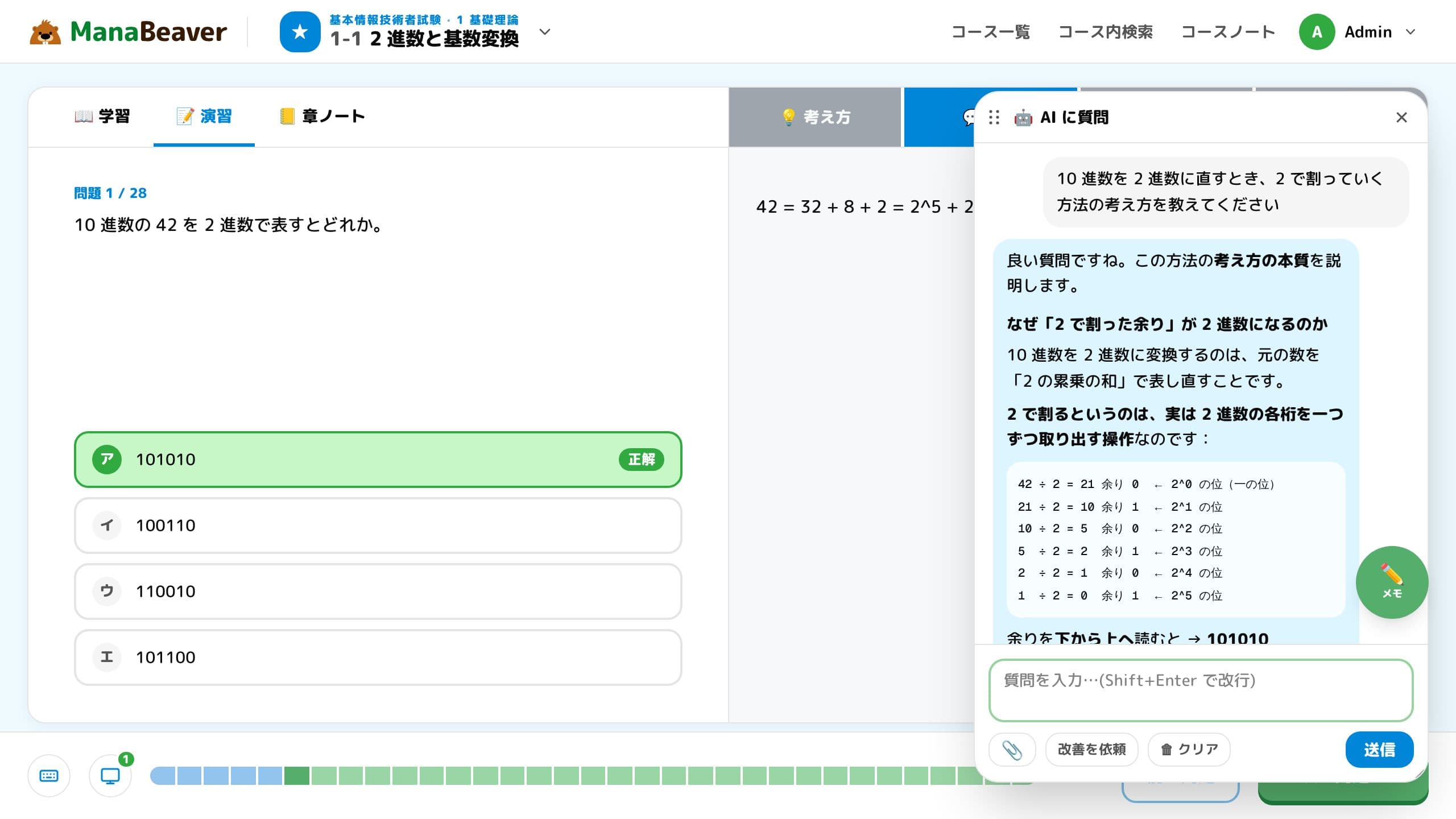This screenshot has height=819, width=1456.
Task: Open コース内検索 link
Action: coord(1105,32)
